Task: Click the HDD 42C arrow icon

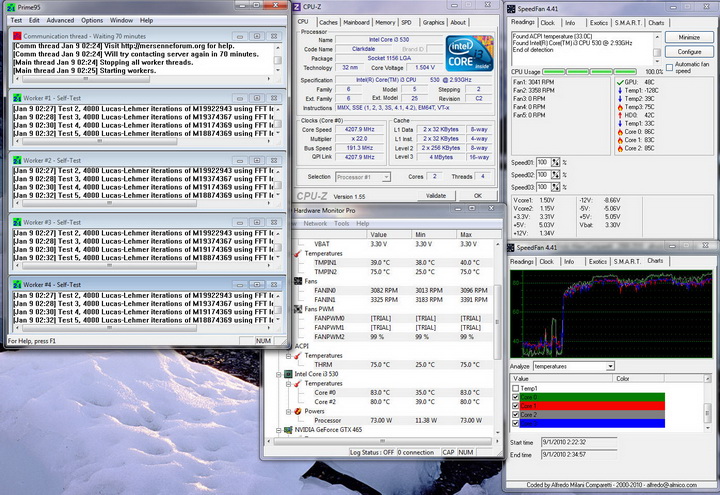Action: coord(620,115)
